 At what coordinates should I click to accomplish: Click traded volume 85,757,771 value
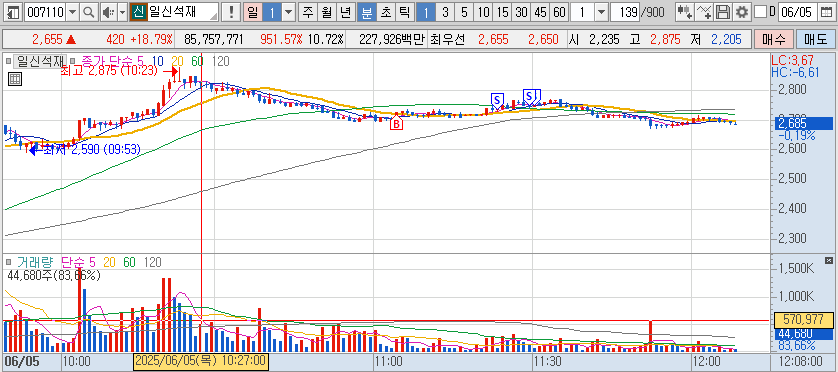(x=214, y=39)
